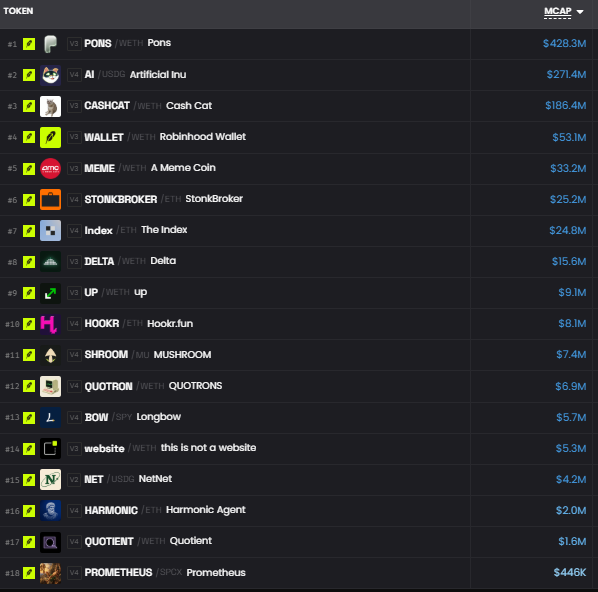598x592 pixels.
Task: Select the QUOTRON symbol text
Action: point(108,386)
